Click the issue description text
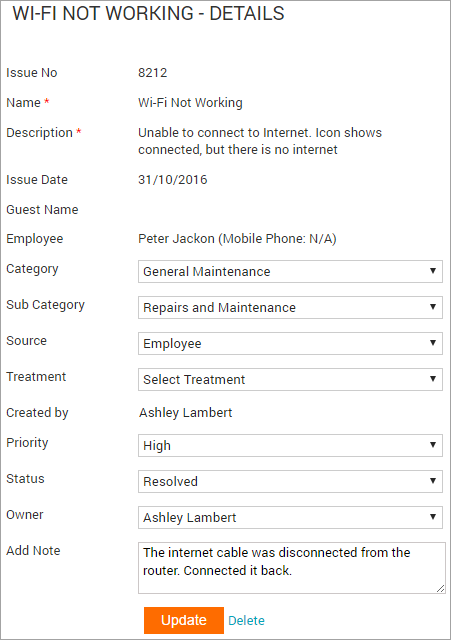This screenshot has height=640, width=451. coord(260,141)
